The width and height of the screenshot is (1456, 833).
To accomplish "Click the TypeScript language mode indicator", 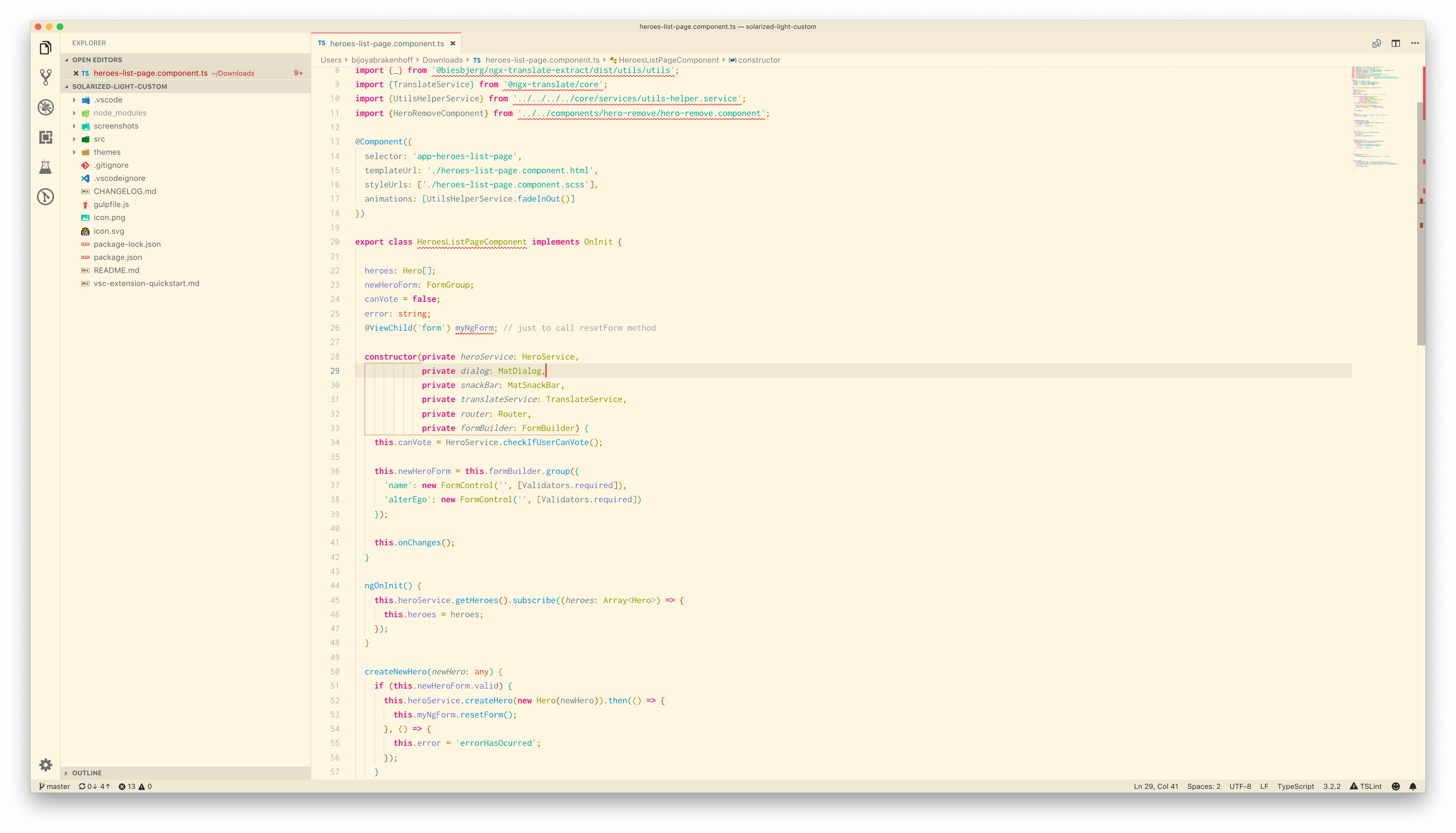I will 1295,787.
